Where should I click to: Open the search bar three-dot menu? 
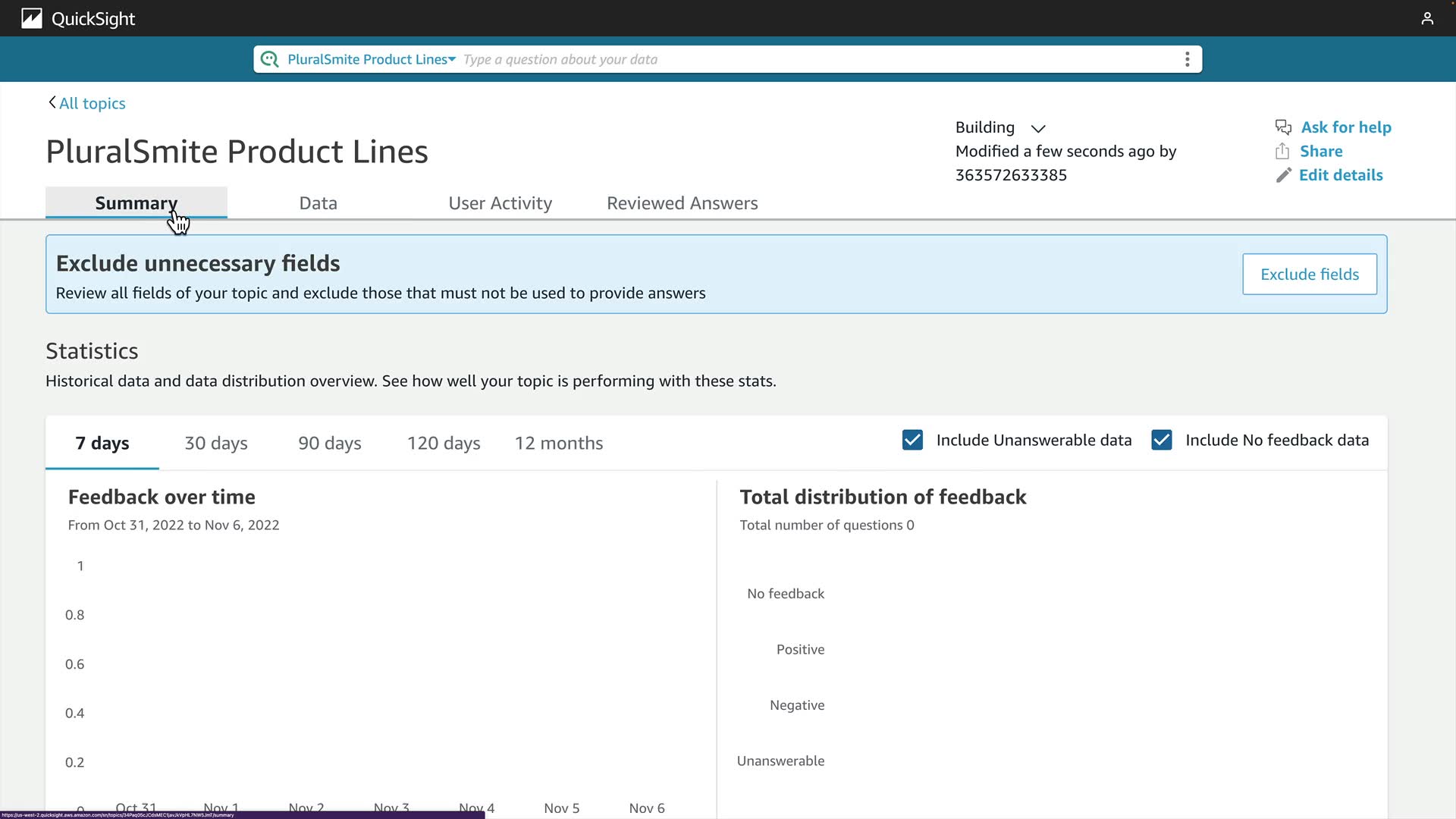point(1187,59)
